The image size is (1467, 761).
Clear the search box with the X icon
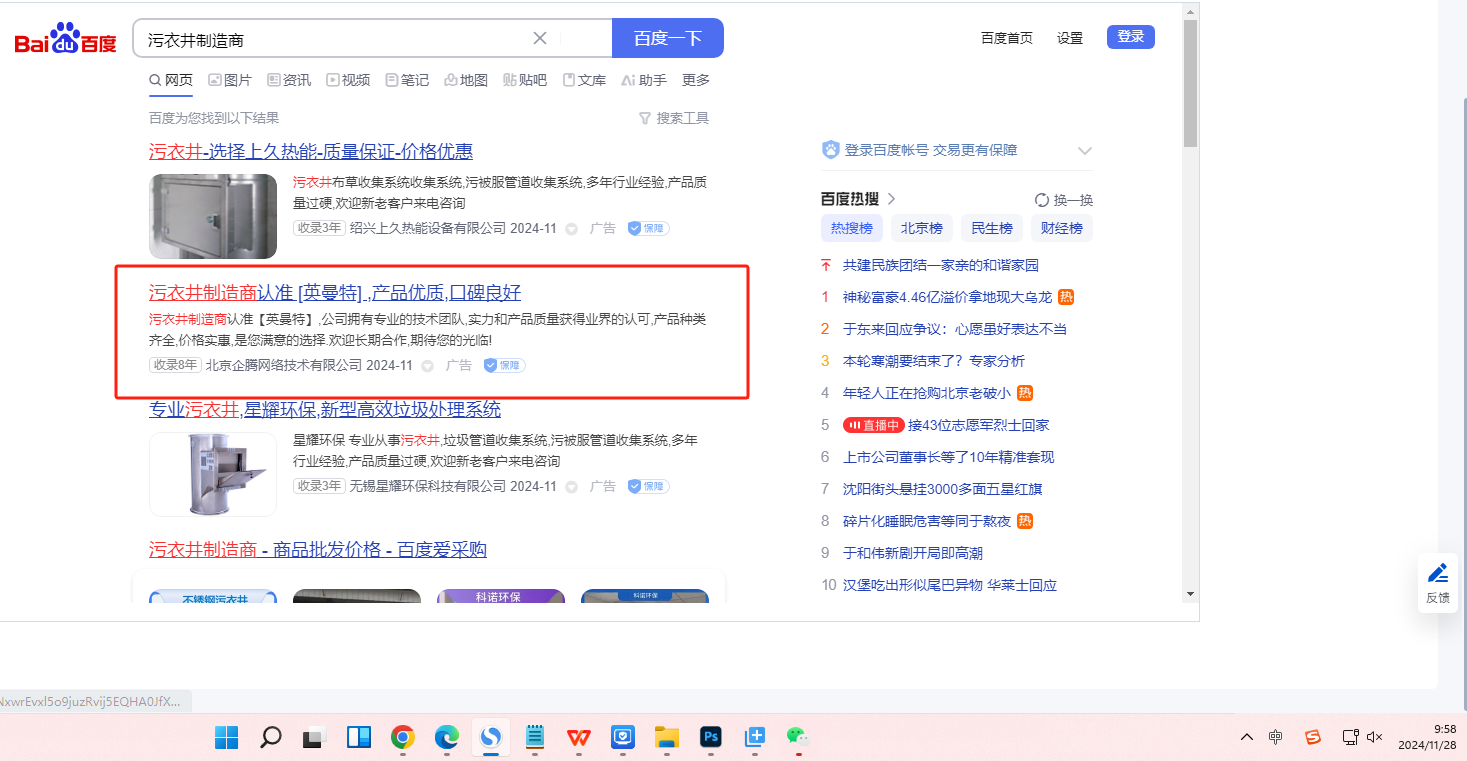pyautogui.click(x=540, y=39)
